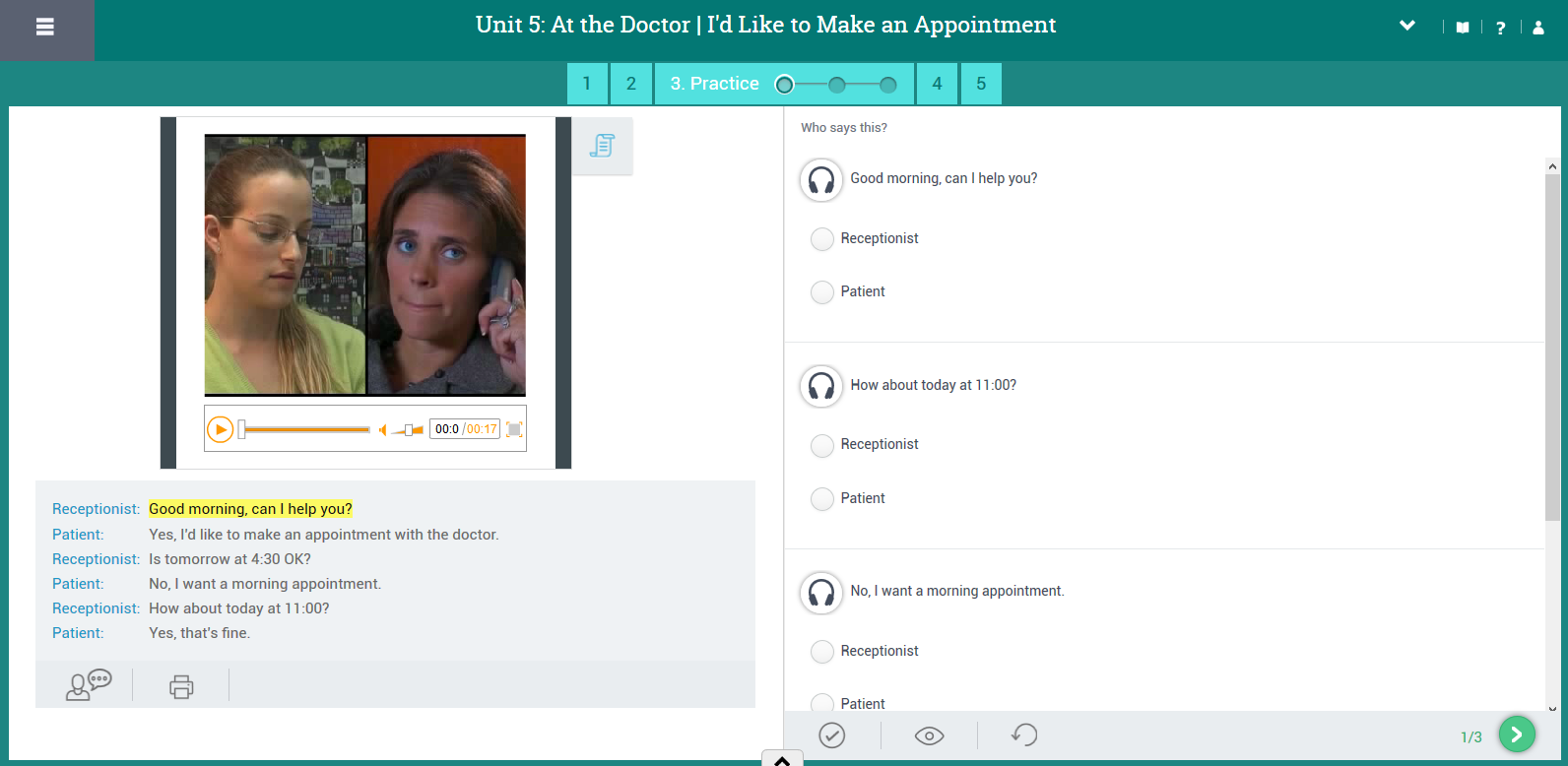Viewport: 1568px width, 766px height.
Task: Select Receptionist for 'No, I want a morning appointment'
Action: pyautogui.click(x=822, y=652)
